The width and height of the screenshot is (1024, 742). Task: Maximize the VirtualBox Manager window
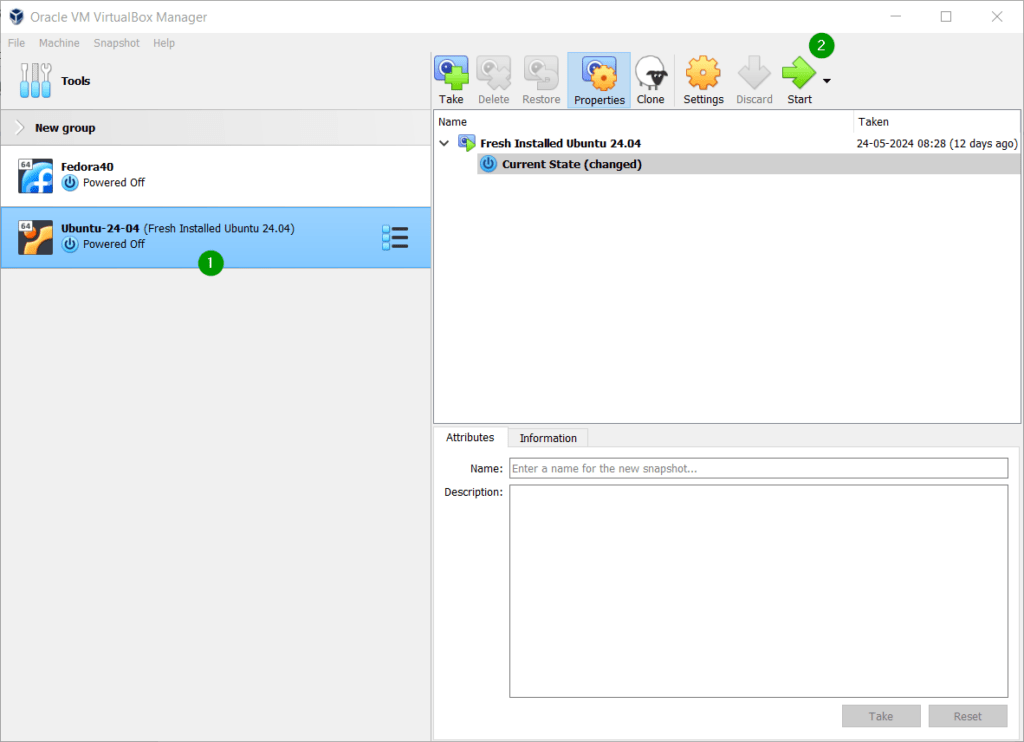point(946,16)
